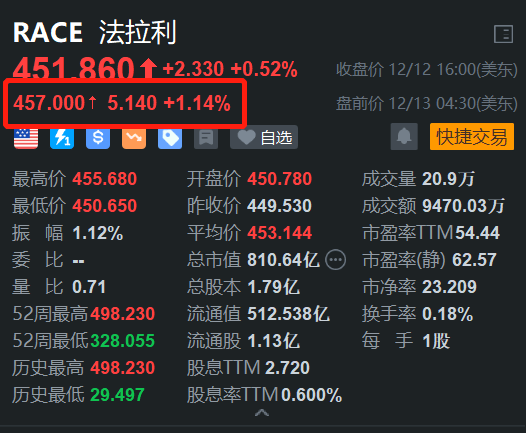526x433 pixels.
Task: Click the 总市值 value 810.64亿
Action: click(x=283, y=260)
